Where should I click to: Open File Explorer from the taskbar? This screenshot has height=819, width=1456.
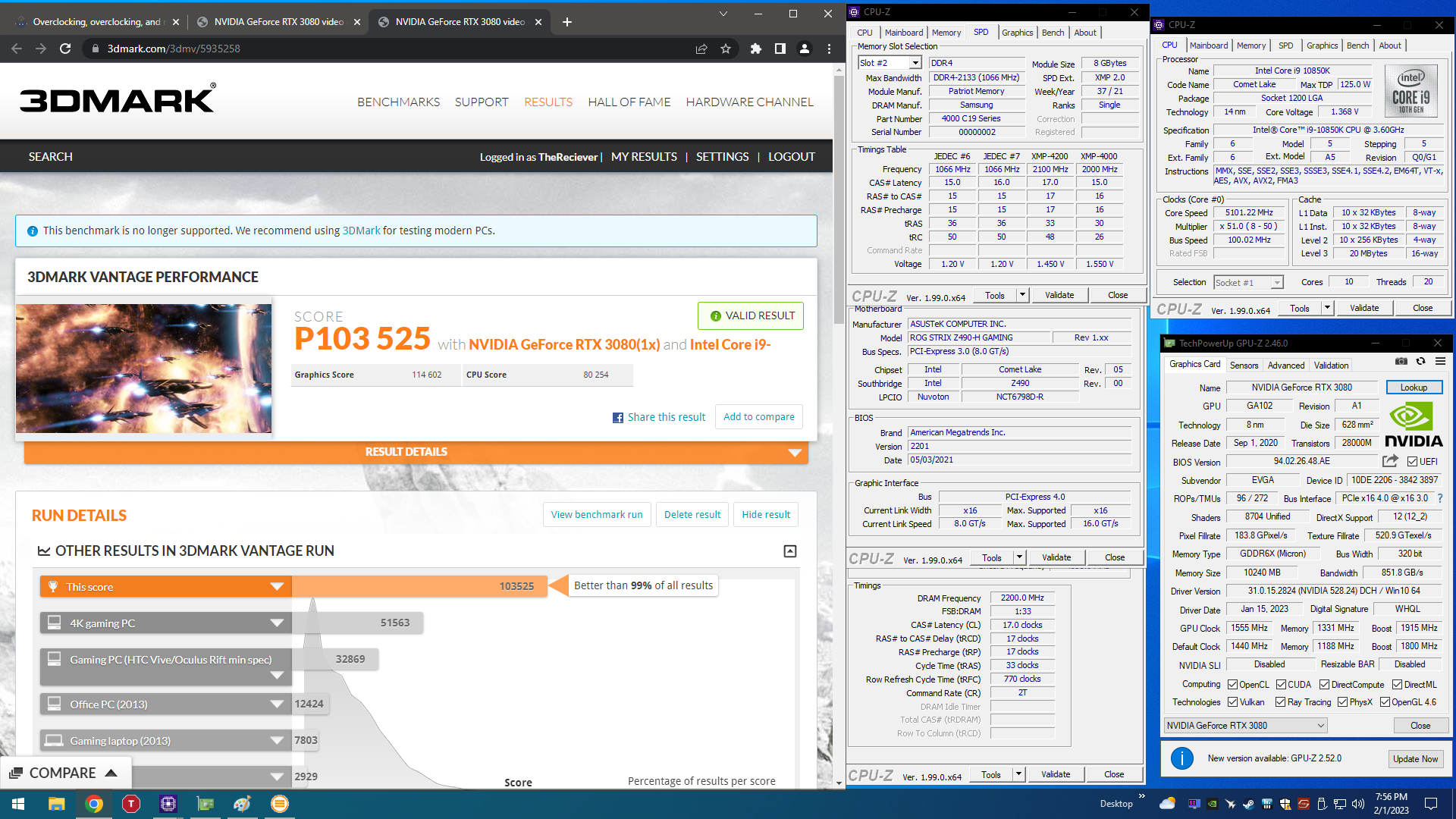56,804
